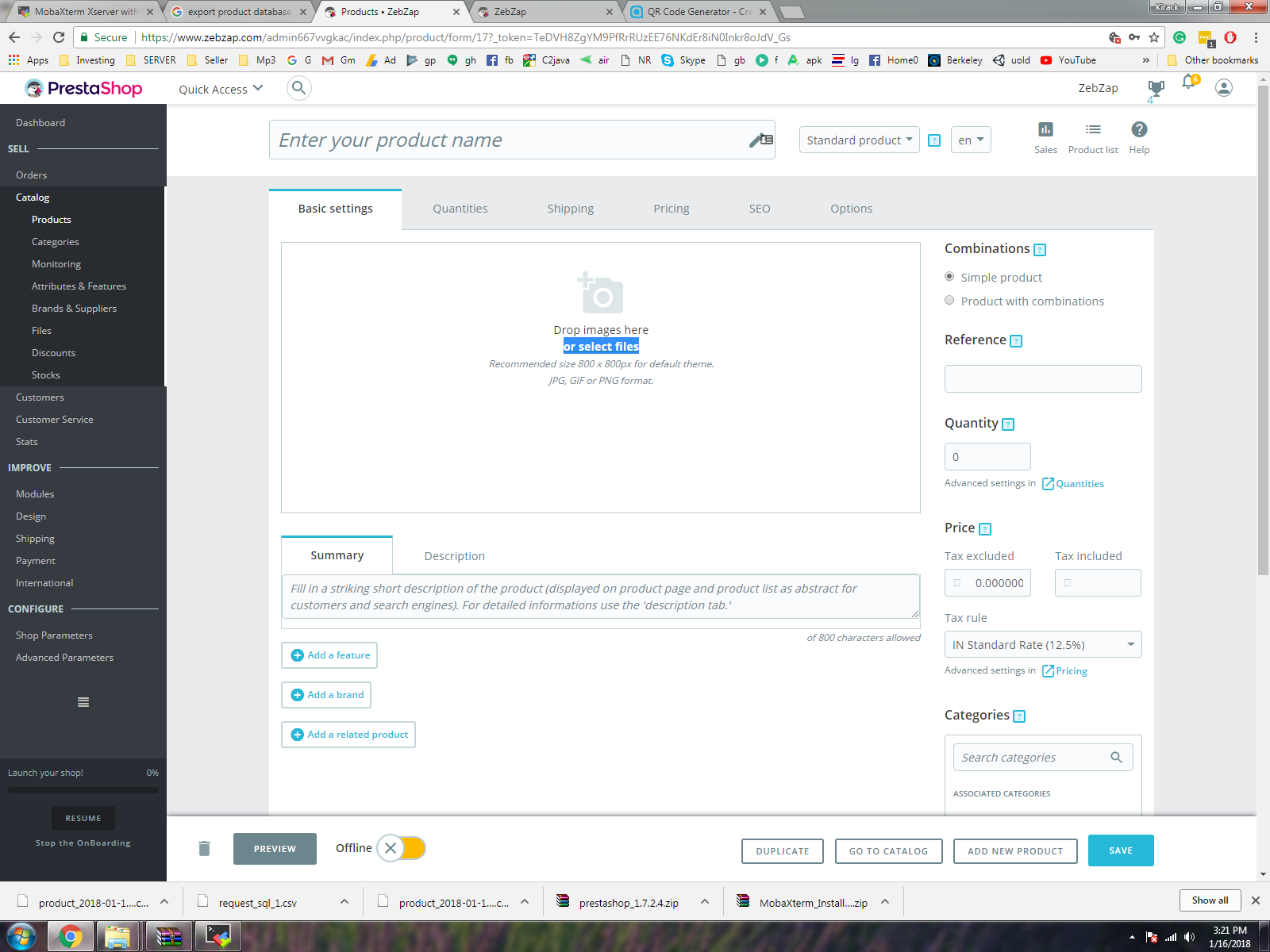Collapse sidebar with the hamburger icon
Viewport: 1270px width, 952px height.
click(x=83, y=702)
